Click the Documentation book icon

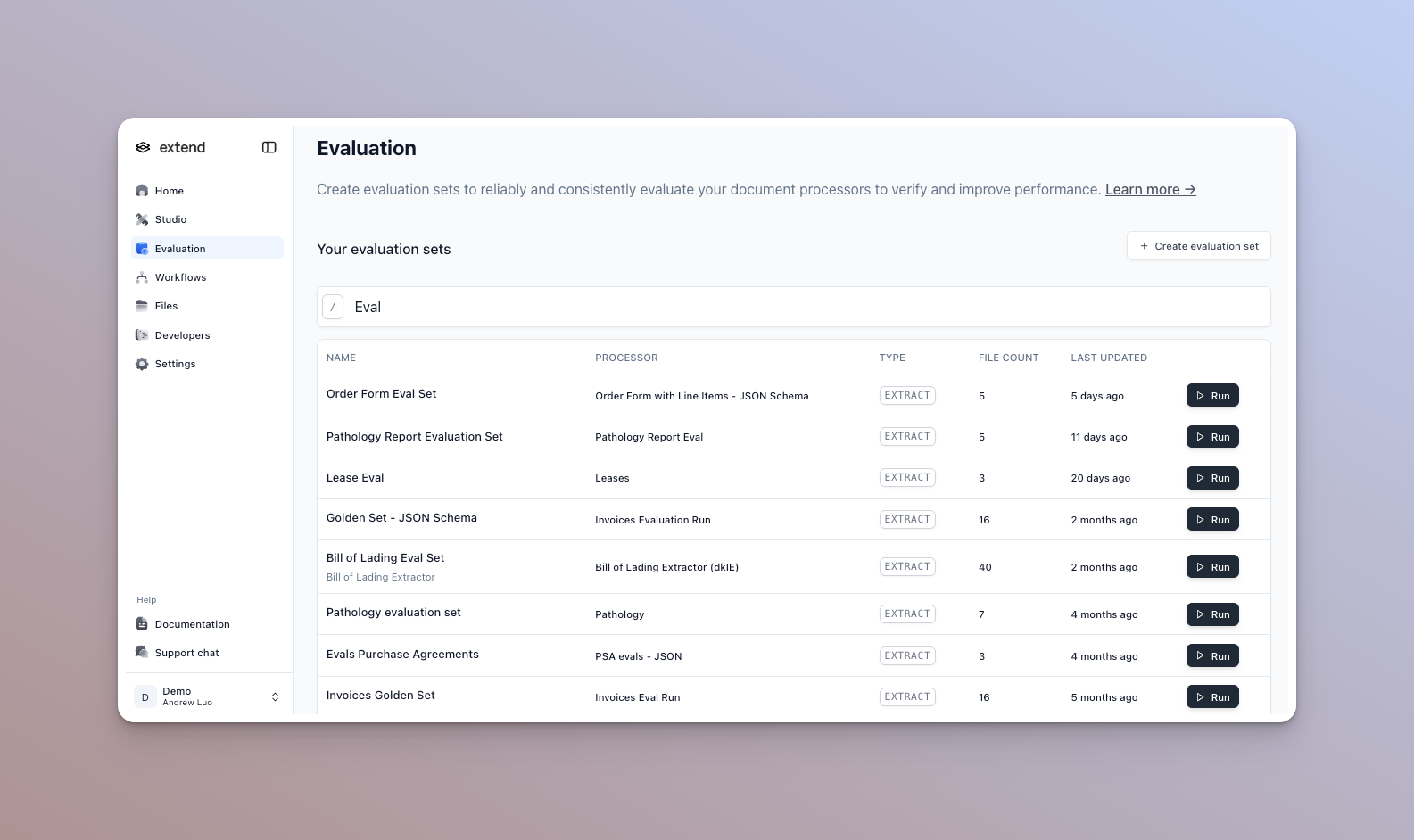(142, 624)
